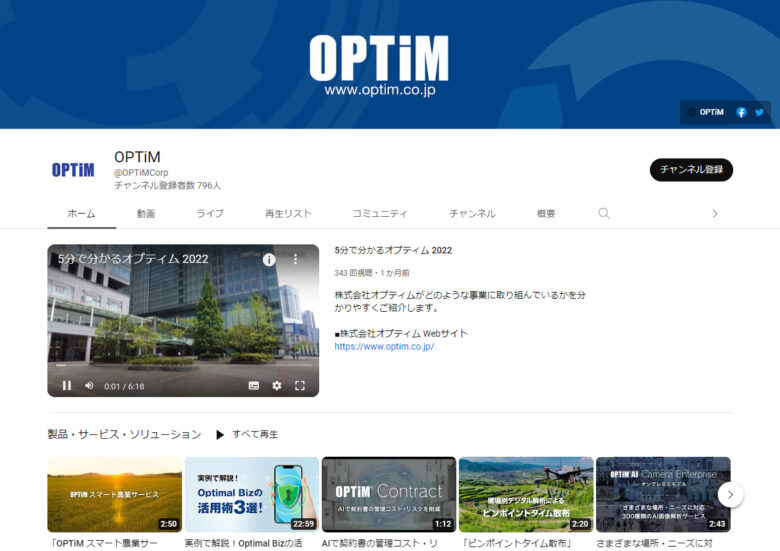Open the OPTiM Contract video thumbnail
Image resolution: width=780 pixels, height=551 pixels.
click(389, 495)
